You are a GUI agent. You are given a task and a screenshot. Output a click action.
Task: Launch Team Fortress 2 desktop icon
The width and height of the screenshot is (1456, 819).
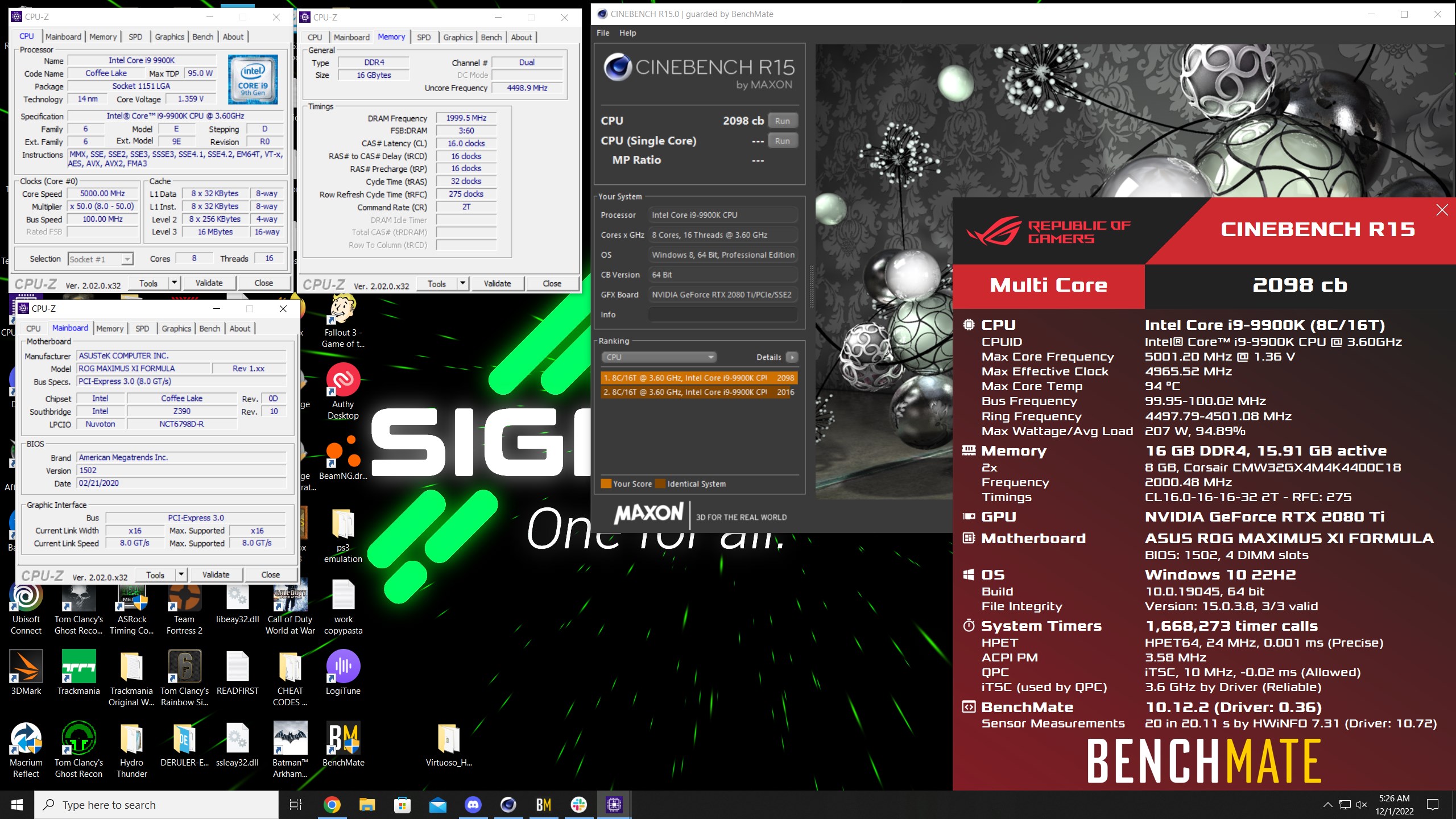click(184, 607)
